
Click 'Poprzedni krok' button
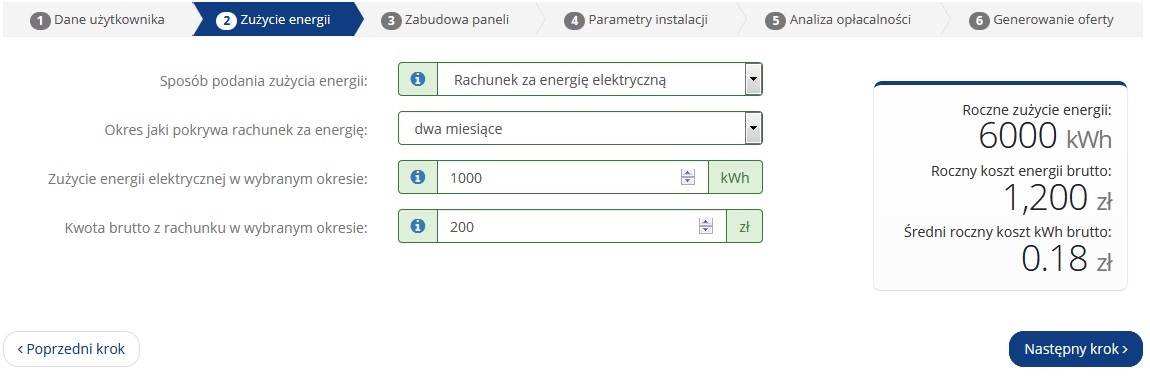click(x=71, y=349)
